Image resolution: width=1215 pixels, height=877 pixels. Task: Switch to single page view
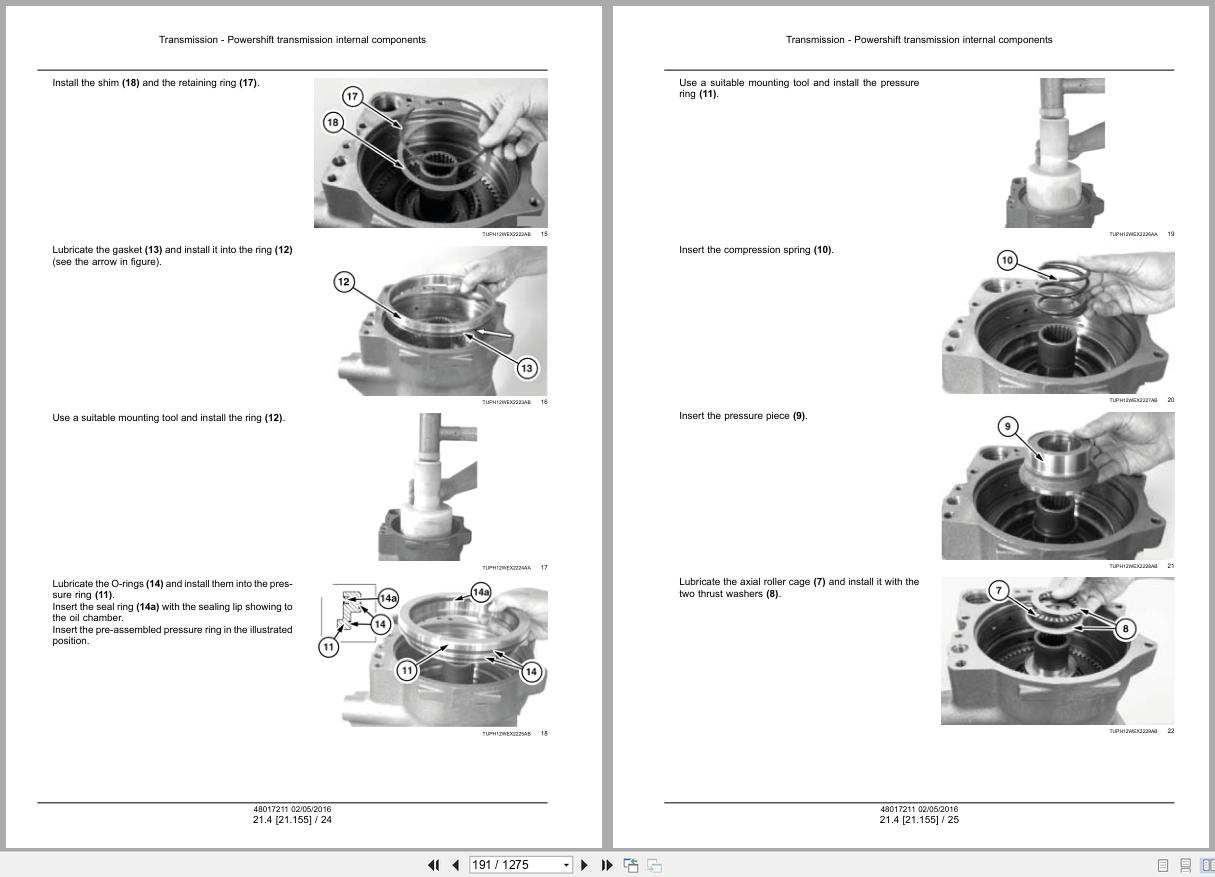tap(1163, 865)
